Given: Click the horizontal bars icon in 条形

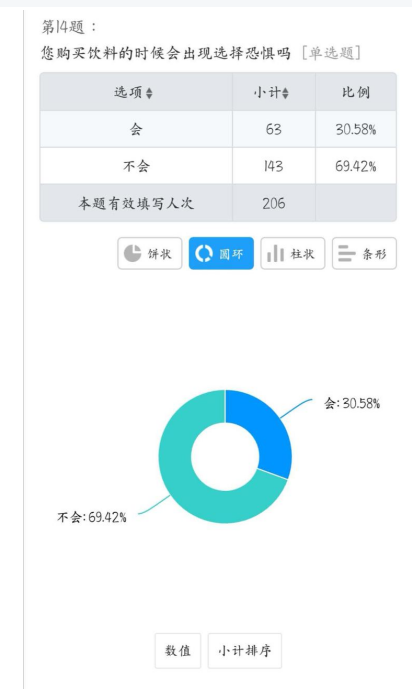Looking at the screenshot, I should click(346, 253).
